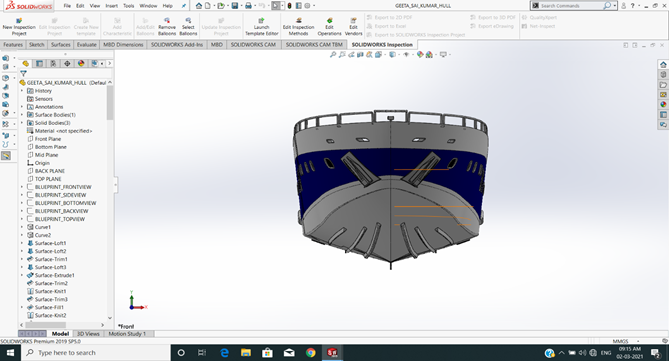The height and width of the screenshot is (361, 669).
Task: Open the Search Commands dropdown arrow
Action: (x=615, y=6)
